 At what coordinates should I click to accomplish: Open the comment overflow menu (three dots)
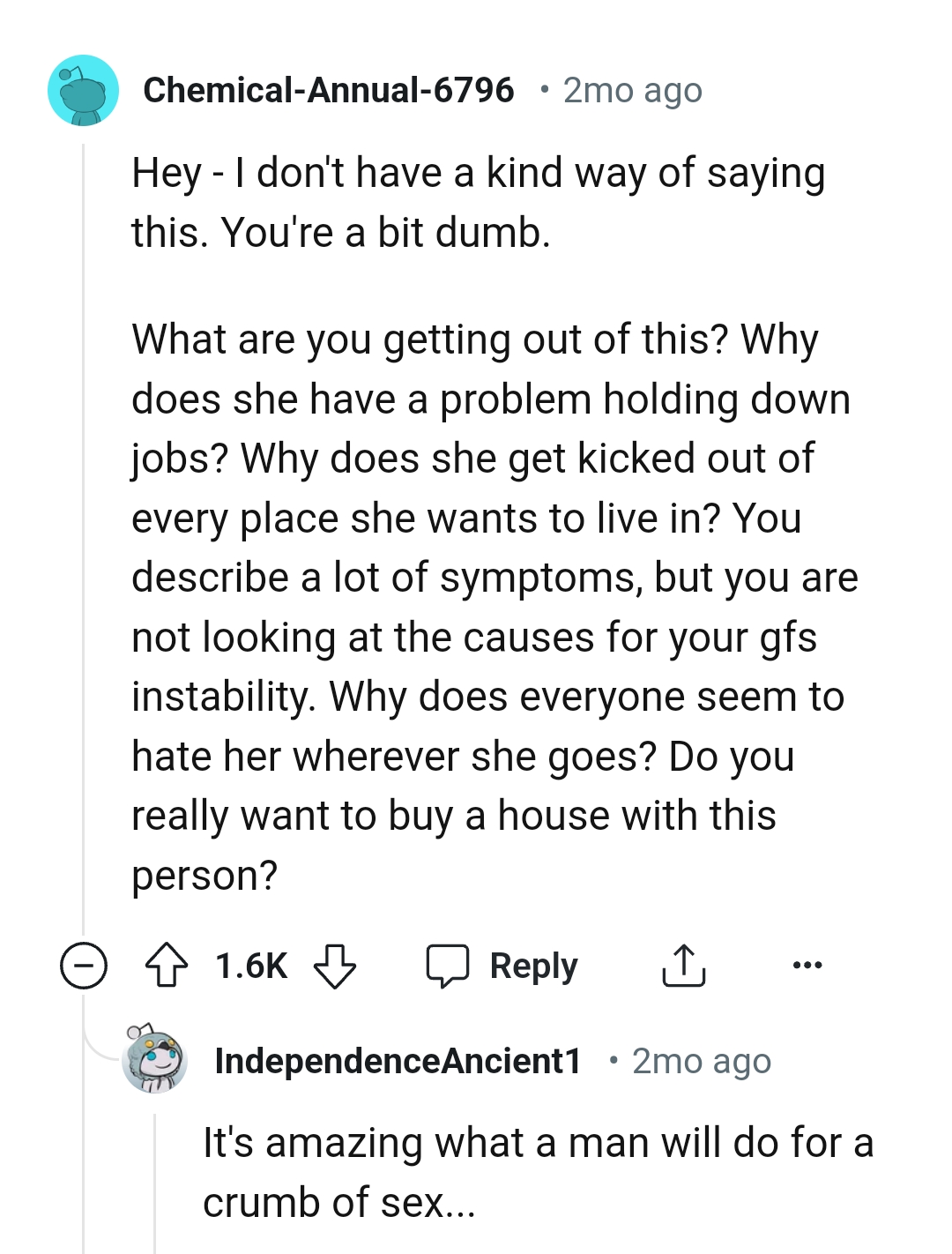click(x=807, y=966)
